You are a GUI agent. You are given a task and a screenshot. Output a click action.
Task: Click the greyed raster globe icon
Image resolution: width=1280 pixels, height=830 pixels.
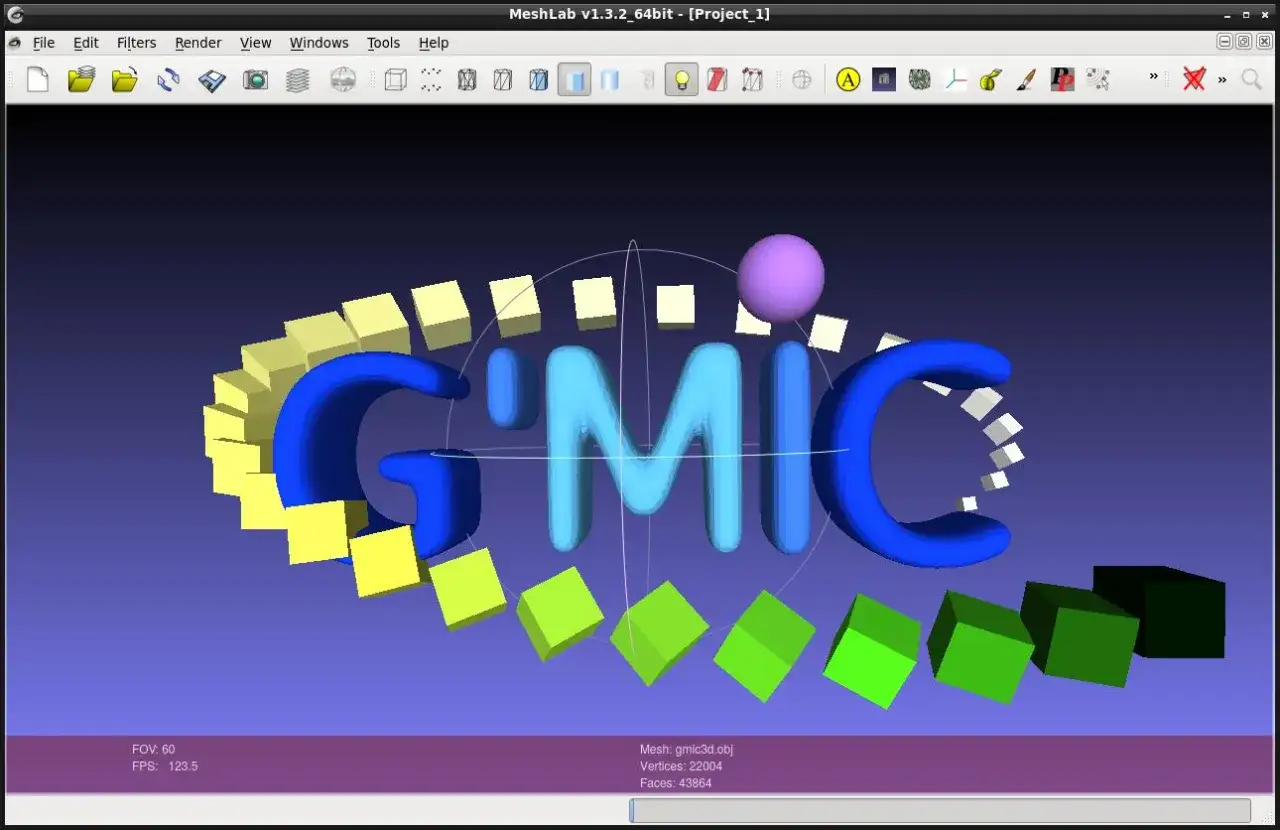[343, 79]
